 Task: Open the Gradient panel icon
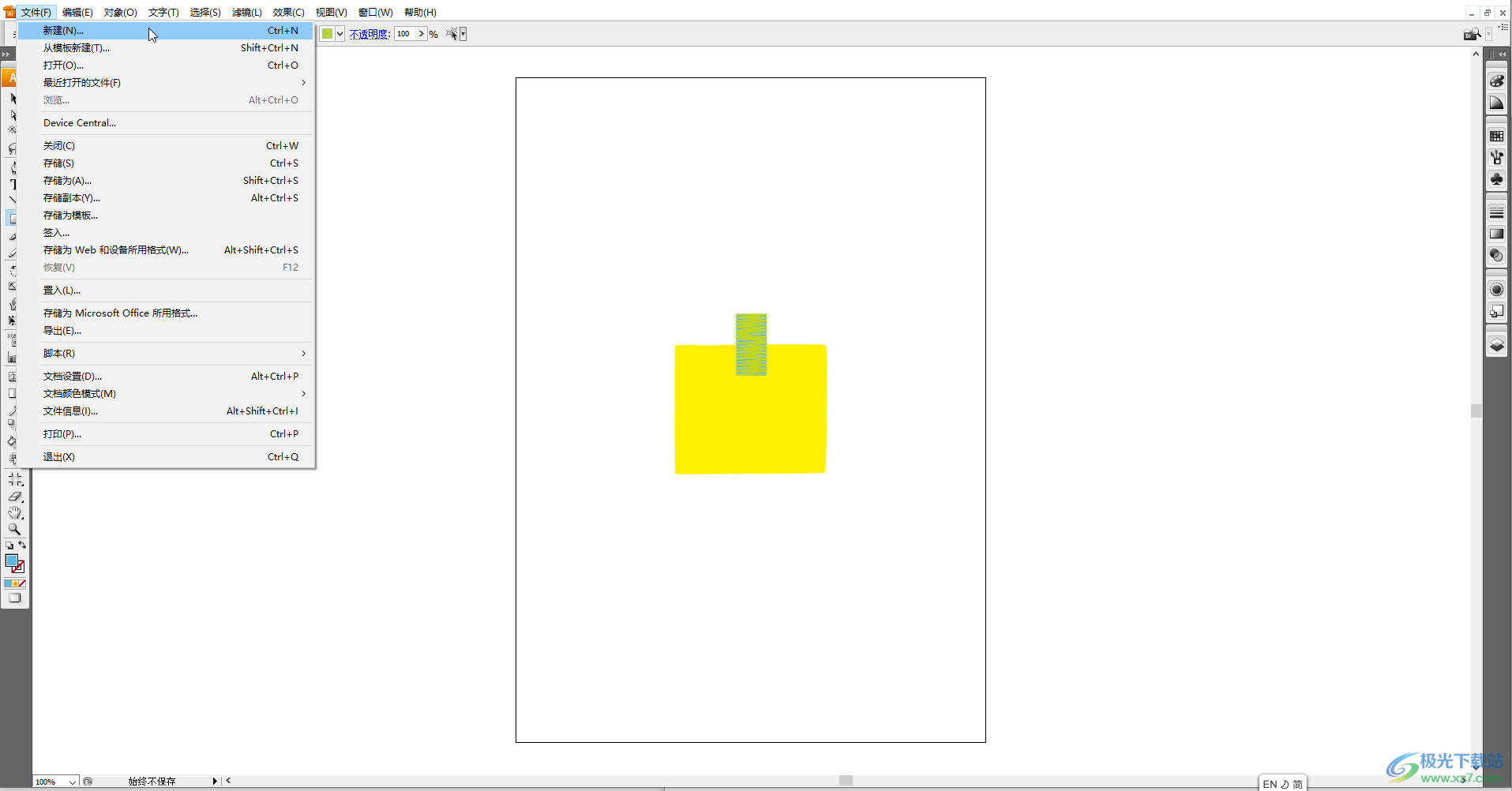coord(1496,234)
